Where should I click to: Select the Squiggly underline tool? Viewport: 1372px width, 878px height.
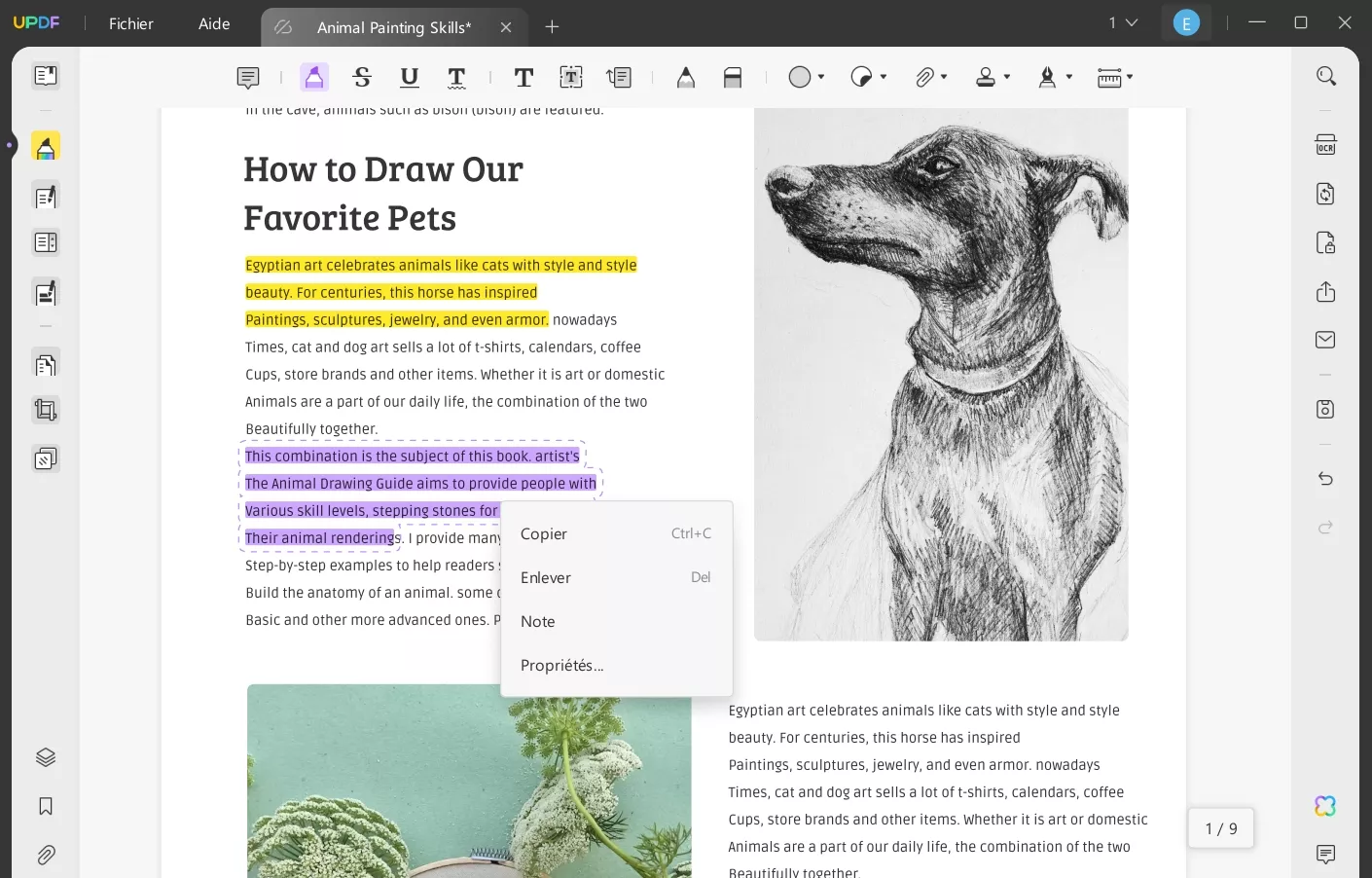tap(456, 77)
